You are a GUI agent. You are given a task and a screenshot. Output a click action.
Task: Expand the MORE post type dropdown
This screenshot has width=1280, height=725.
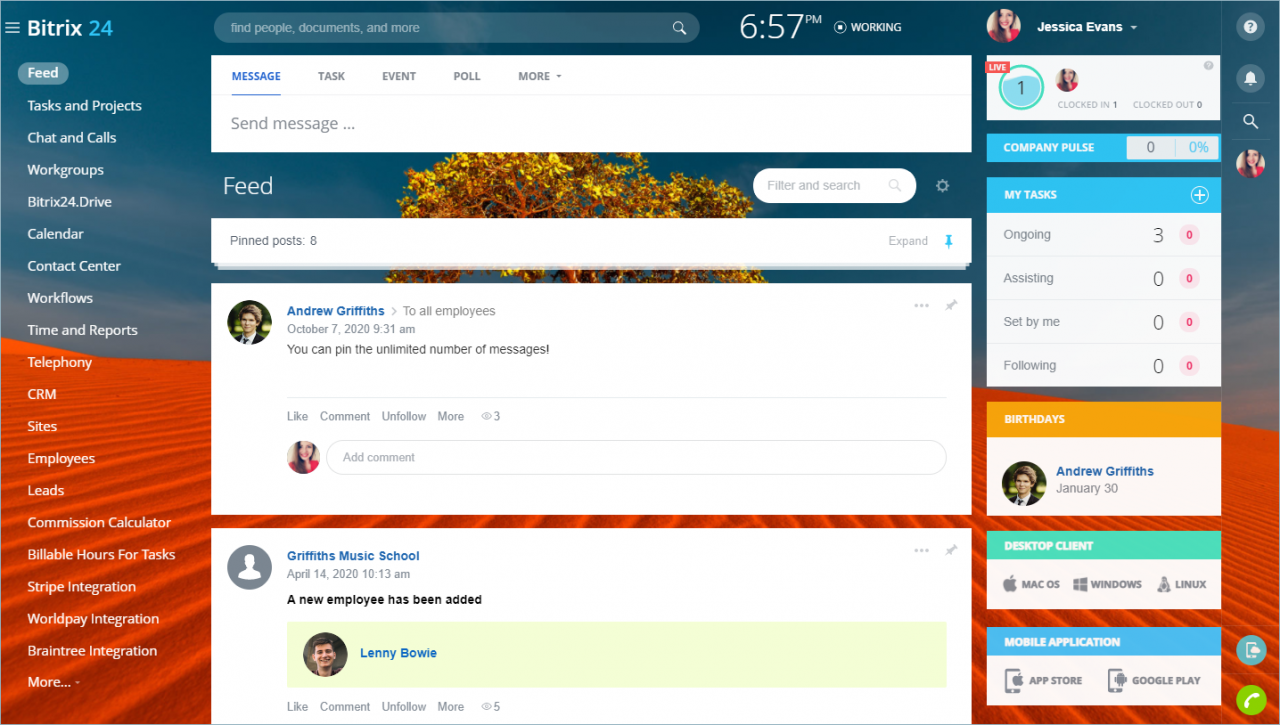coord(540,76)
